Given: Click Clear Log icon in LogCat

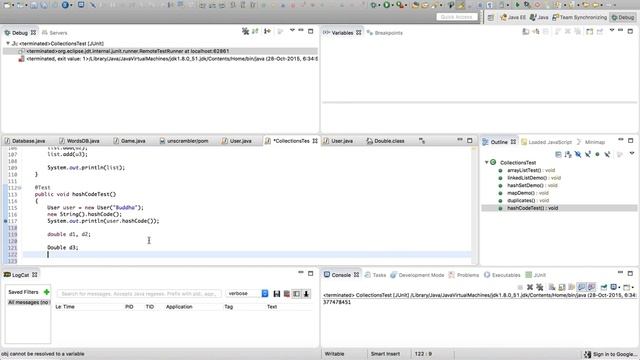Looking at the screenshot, I should [x=287, y=293].
